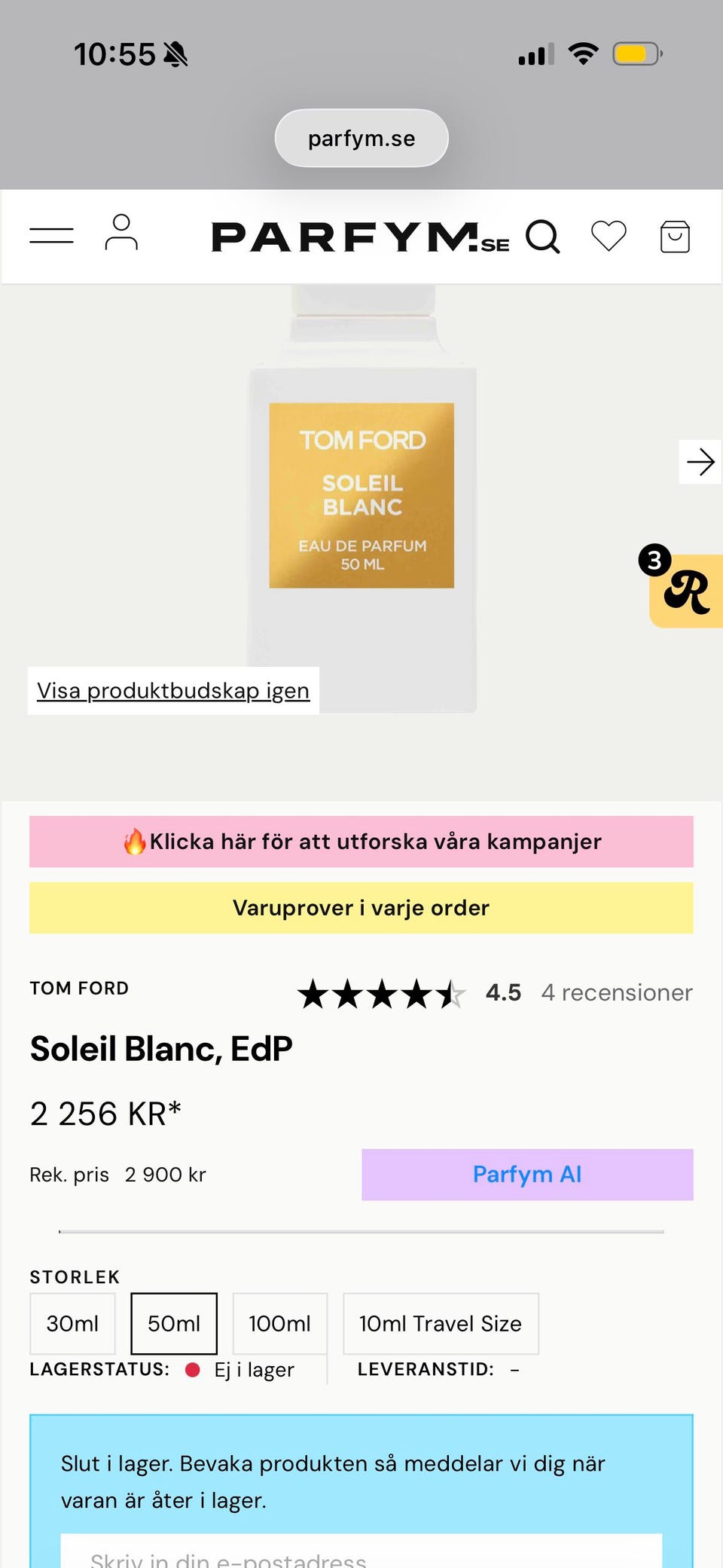Open the hamburger navigation menu
723x1568 pixels.
pyautogui.click(x=51, y=236)
